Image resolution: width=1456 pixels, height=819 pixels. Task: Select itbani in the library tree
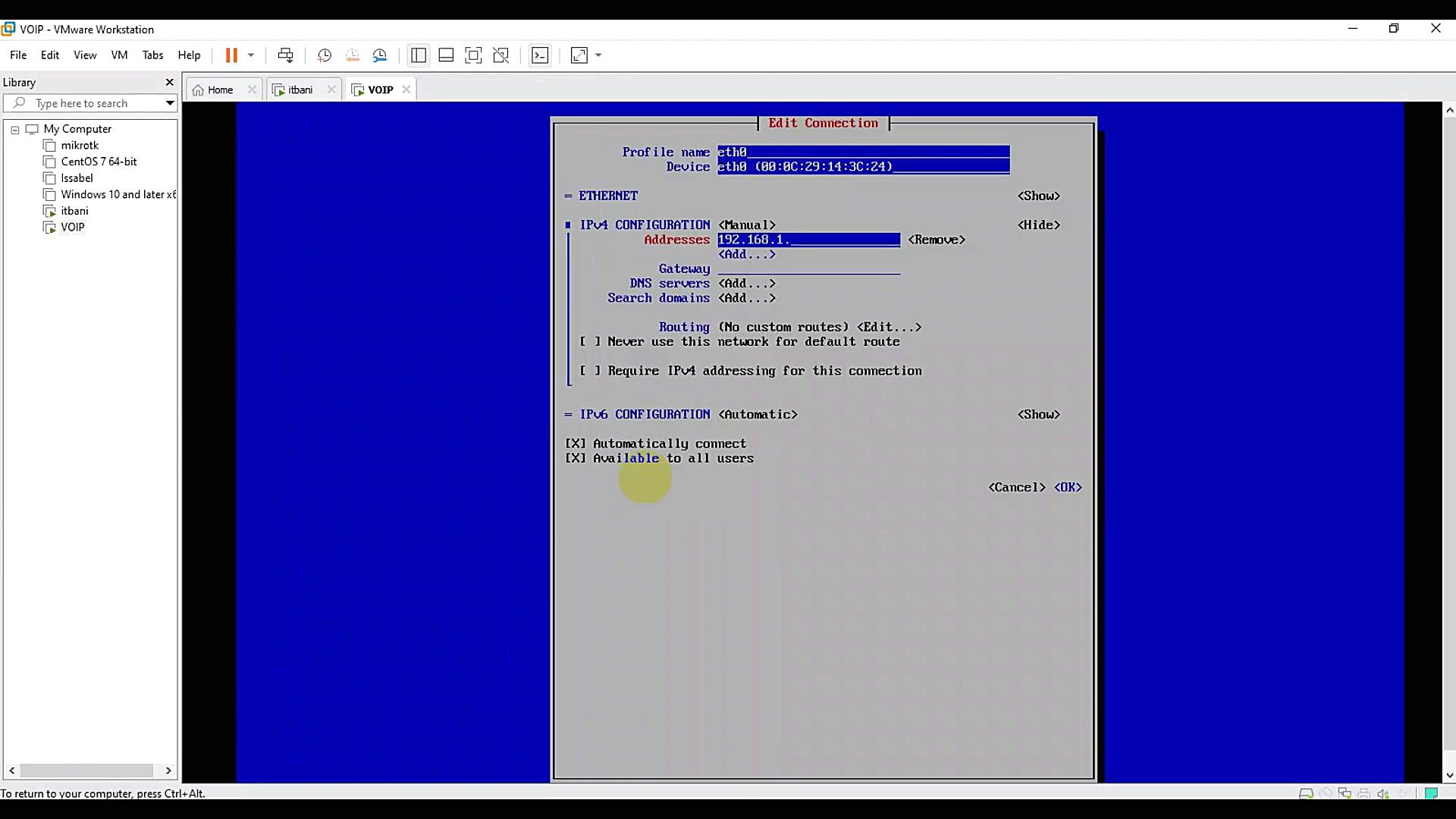click(74, 211)
